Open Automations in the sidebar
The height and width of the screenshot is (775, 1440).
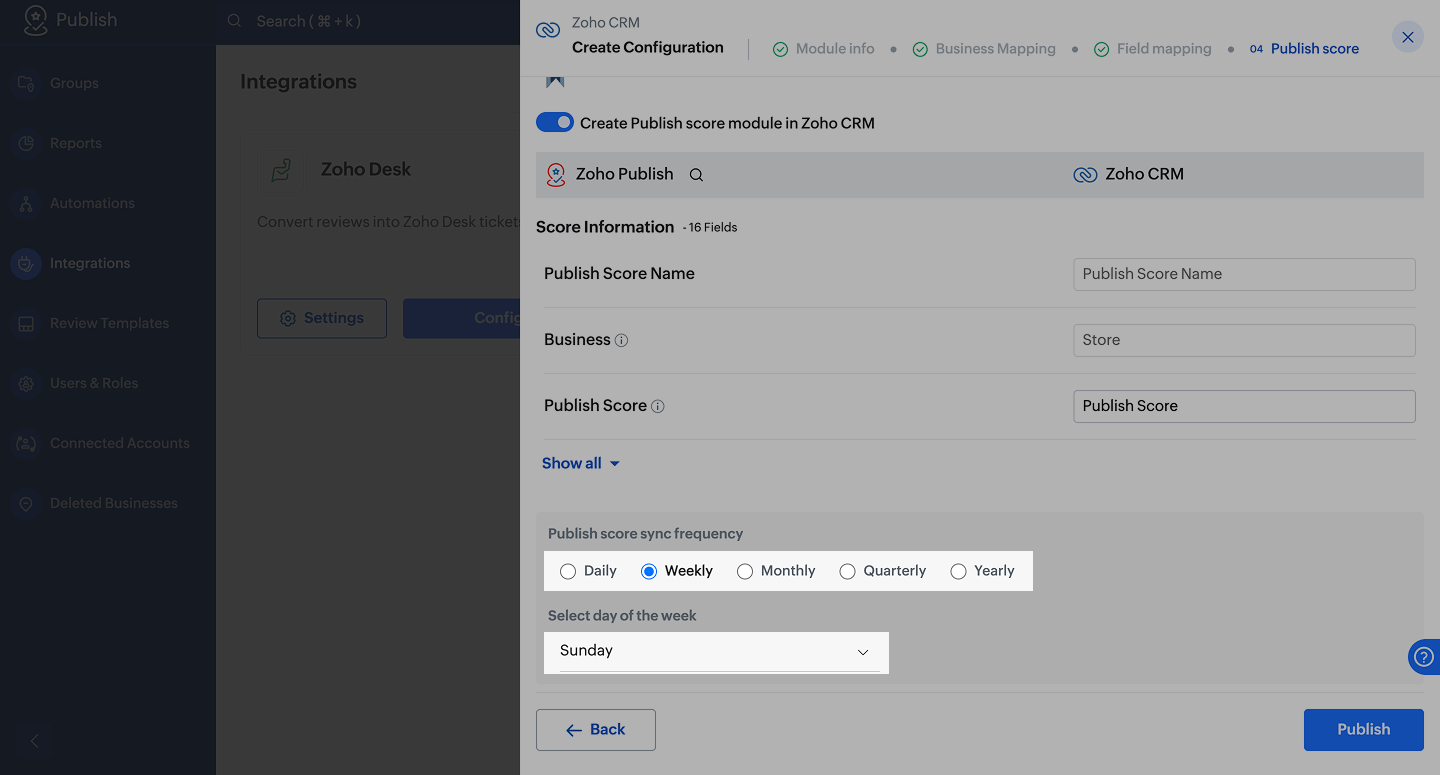(92, 203)
